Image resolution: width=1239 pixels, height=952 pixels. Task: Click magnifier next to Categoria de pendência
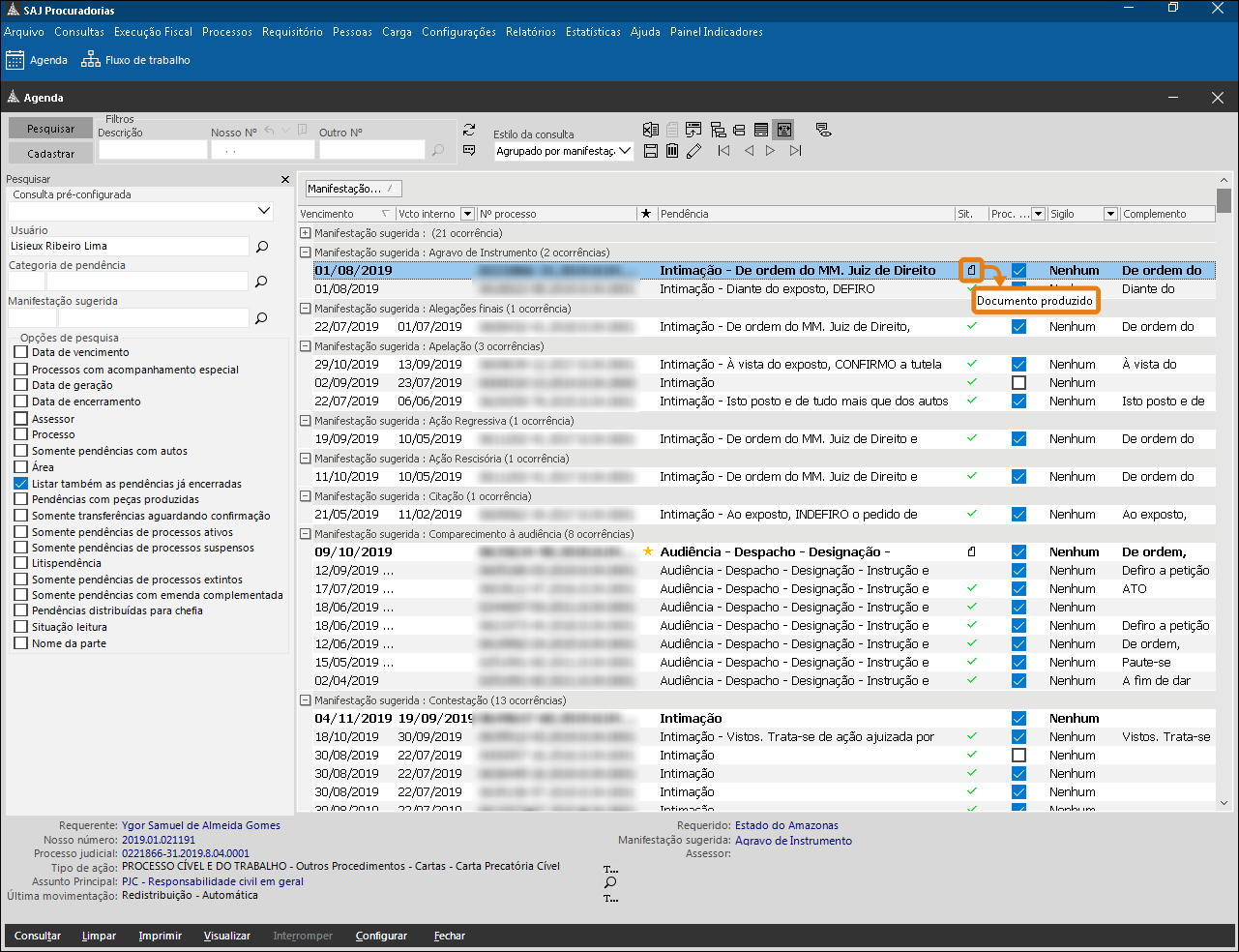261,282
